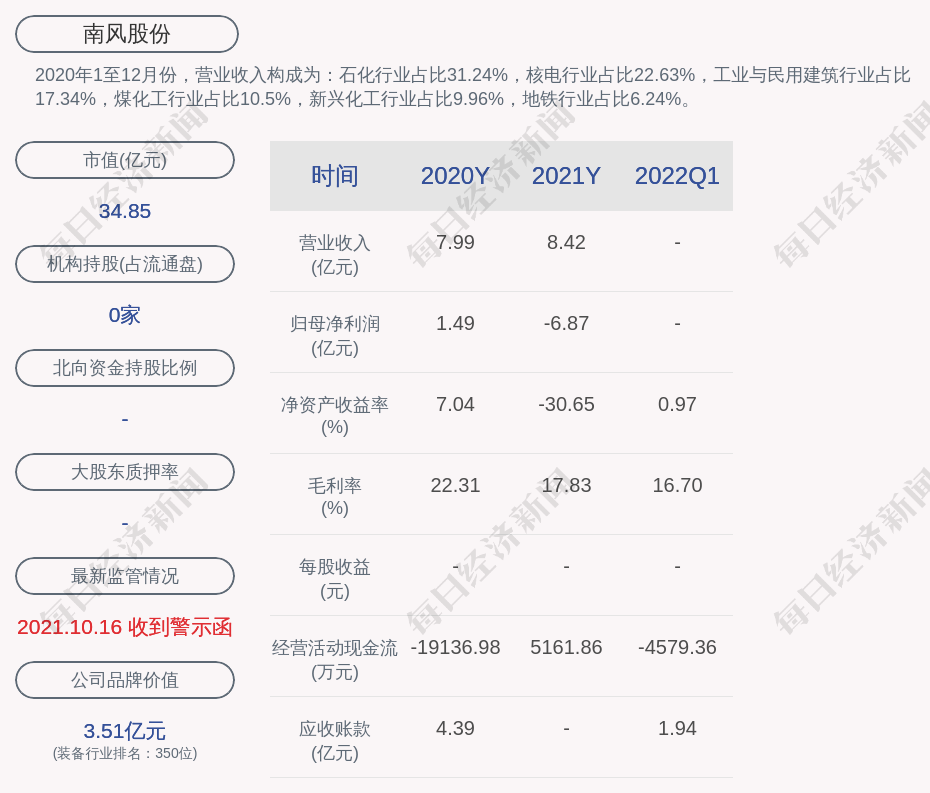Select the 2020Y column header

tap(455, 176)
